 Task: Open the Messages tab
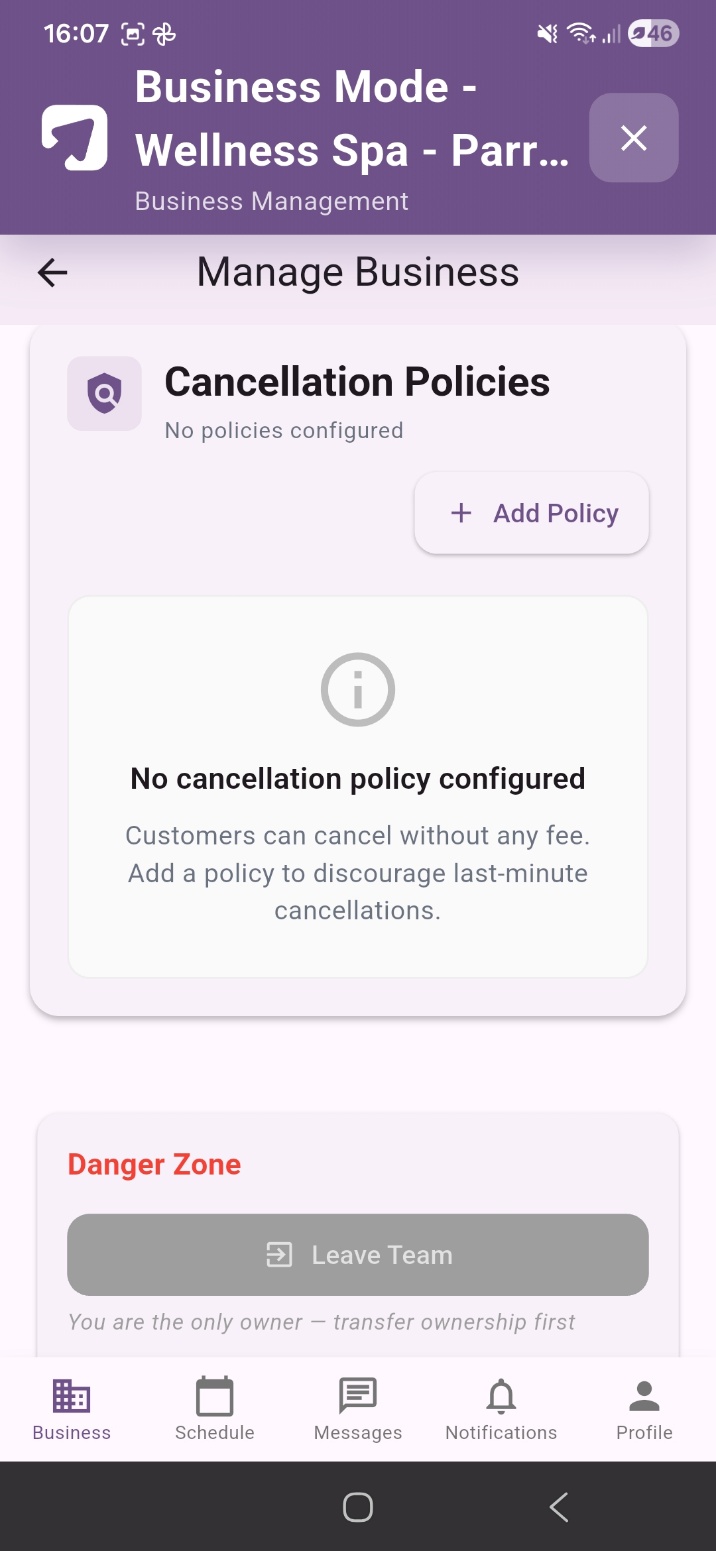[x=358, y=1409]
